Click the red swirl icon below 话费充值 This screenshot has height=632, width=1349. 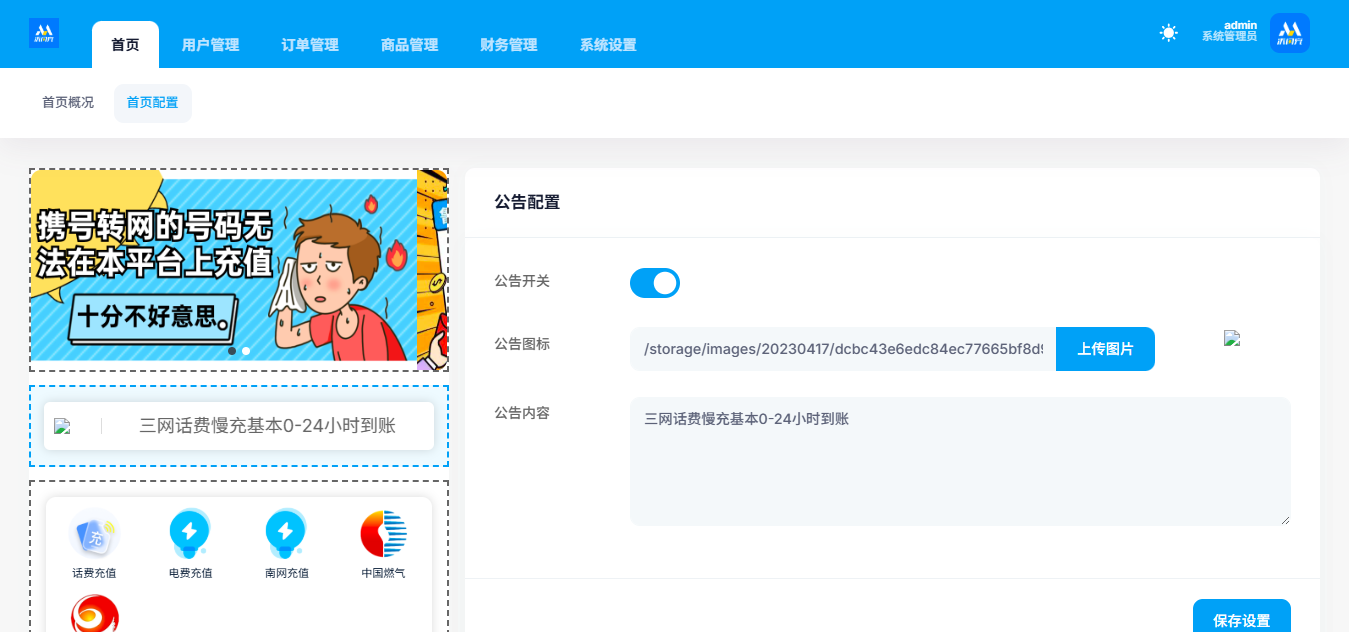tap(95, 614)
